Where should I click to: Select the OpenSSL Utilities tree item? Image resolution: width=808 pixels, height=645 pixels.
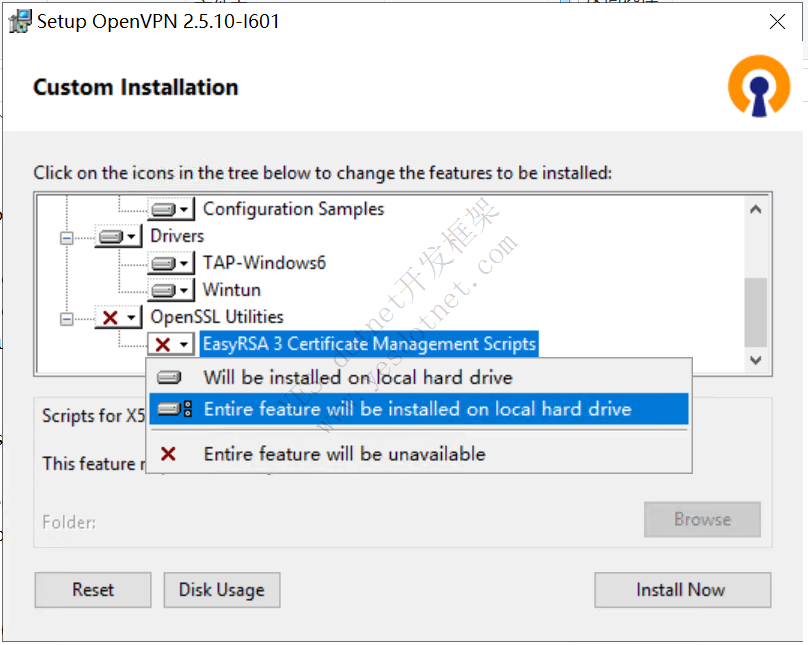click(x=217, y=317)
